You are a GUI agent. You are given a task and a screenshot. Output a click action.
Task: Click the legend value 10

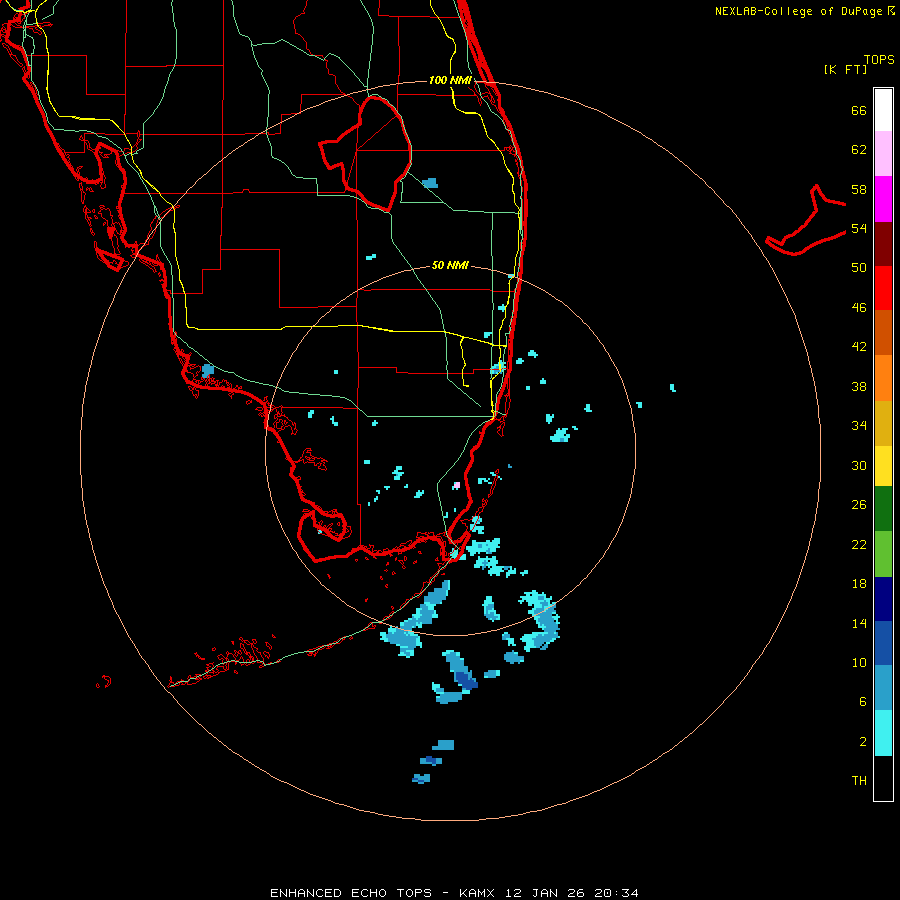[x=859, y=662]
